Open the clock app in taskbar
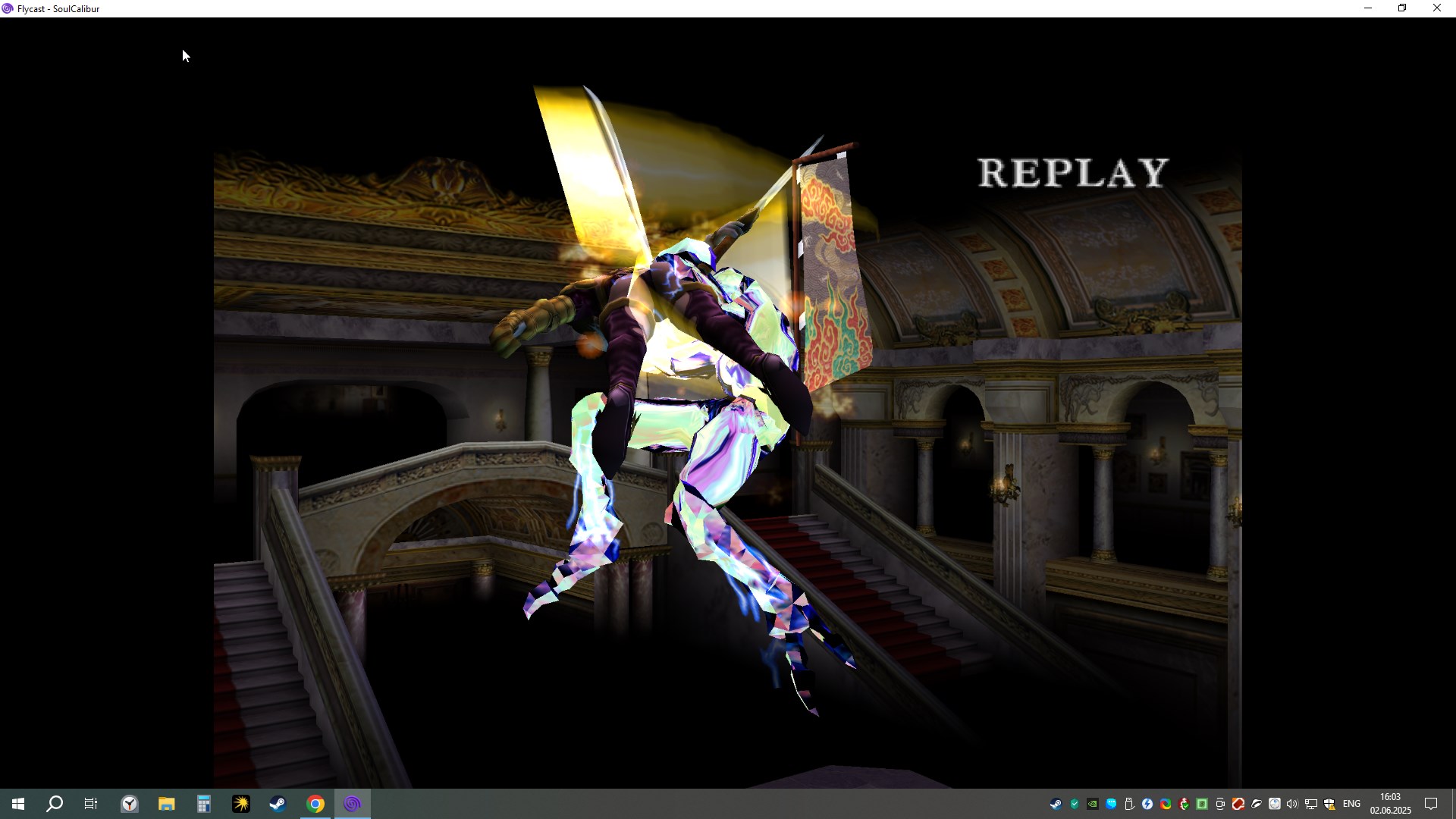Viewport: 1456px width, 819px height. pyautogui.click(x=130, y=804)
